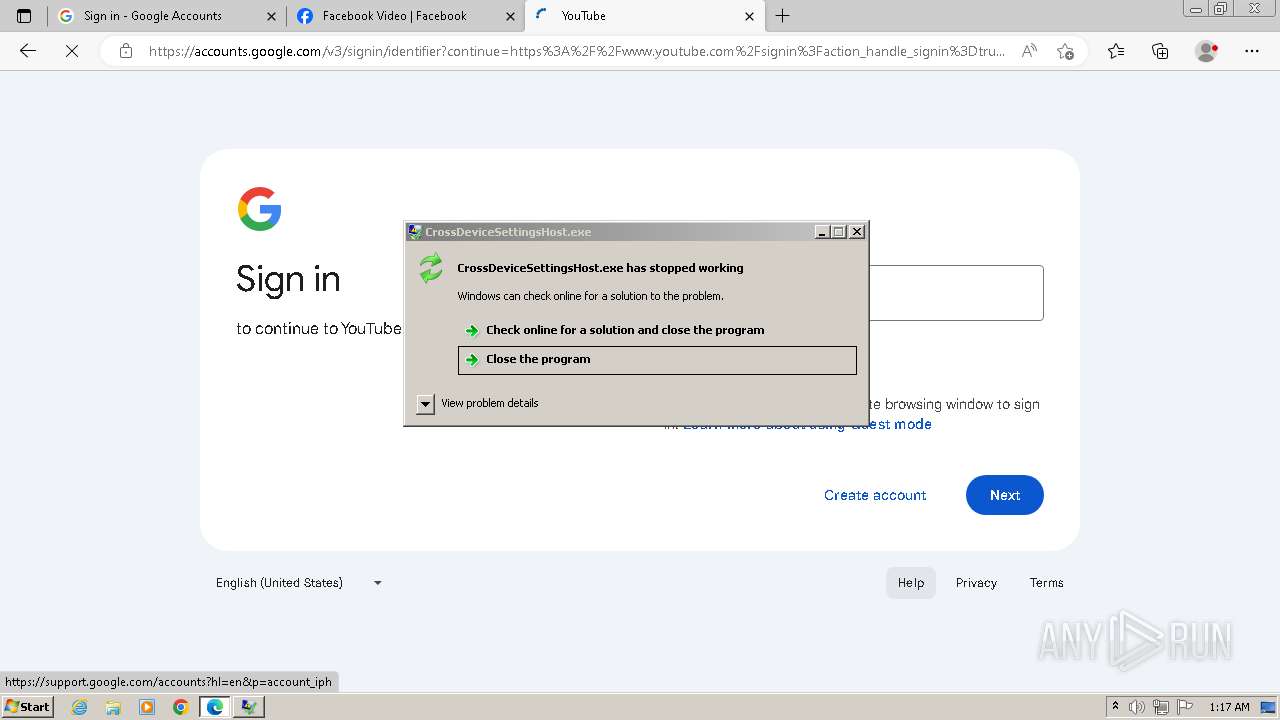Close the CrossDeviceSettingsHost error dialog
The image size is (1280, 720).
[857, 232]
